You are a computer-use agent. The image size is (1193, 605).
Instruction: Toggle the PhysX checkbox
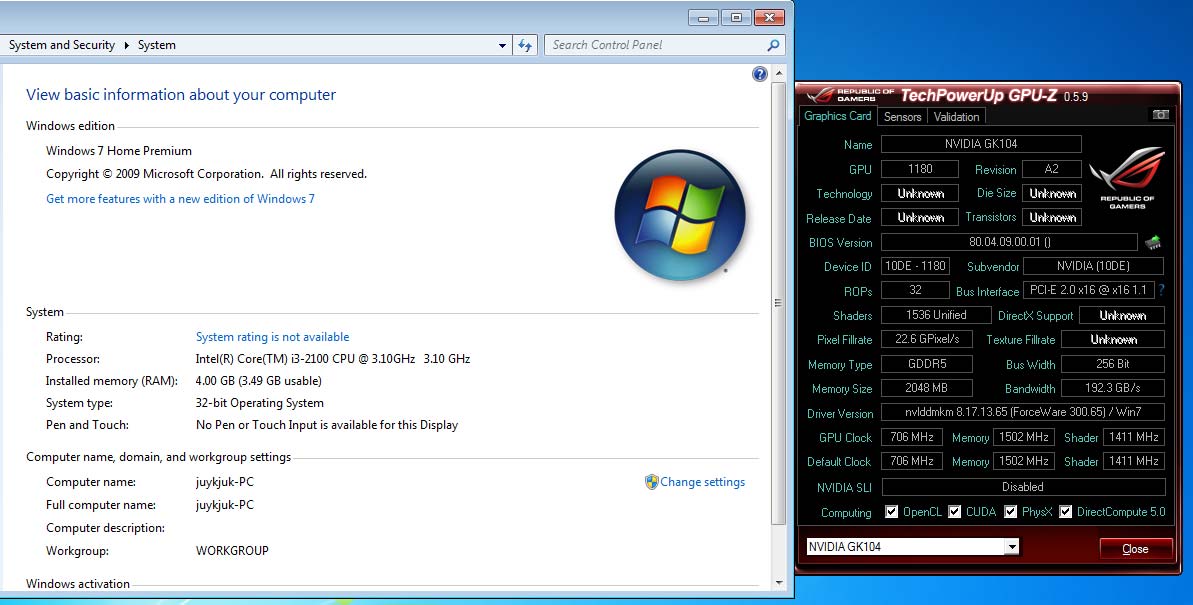[x=1011, y=512]
